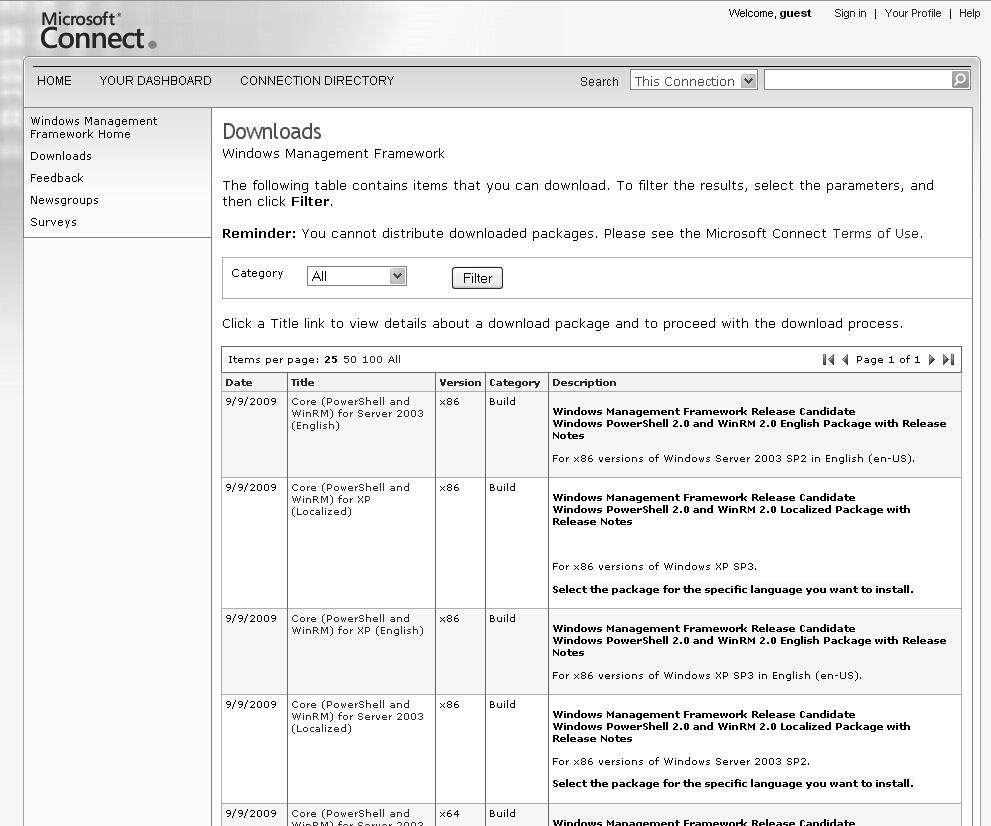Open the Your Profile link
The height and width of the screenshot is (826, 991).
coord(913,13)
